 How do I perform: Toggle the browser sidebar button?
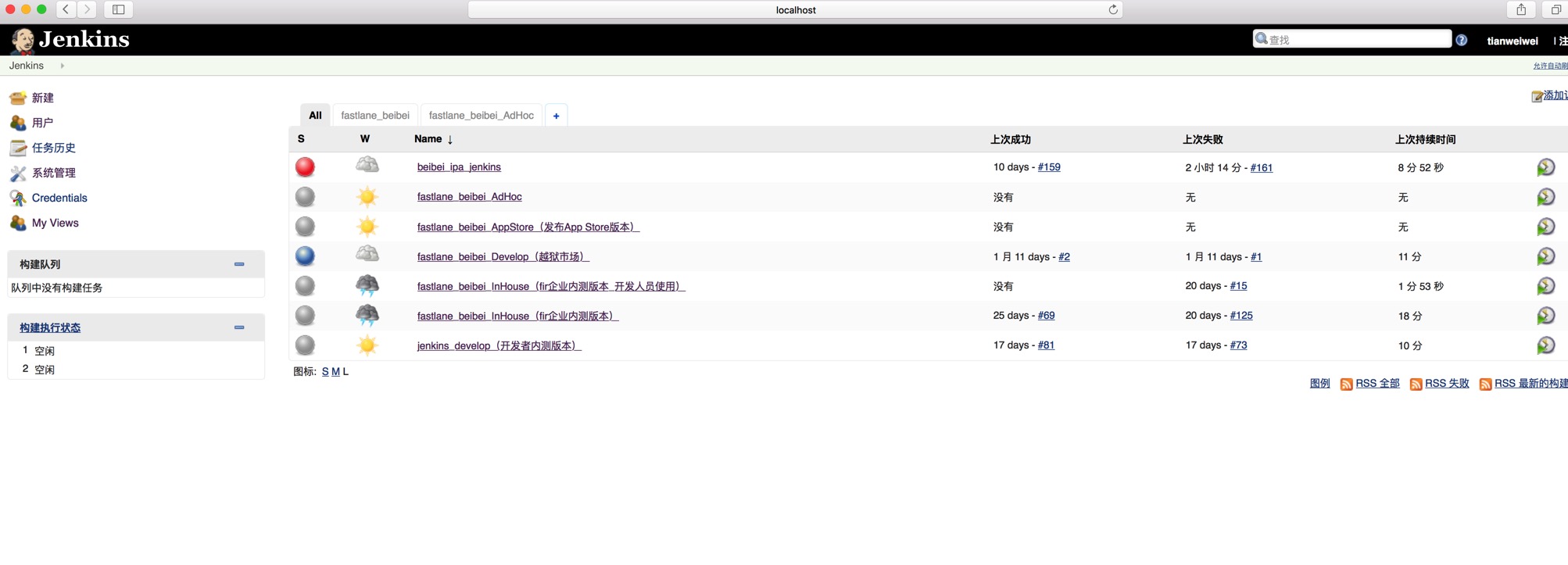119,9
